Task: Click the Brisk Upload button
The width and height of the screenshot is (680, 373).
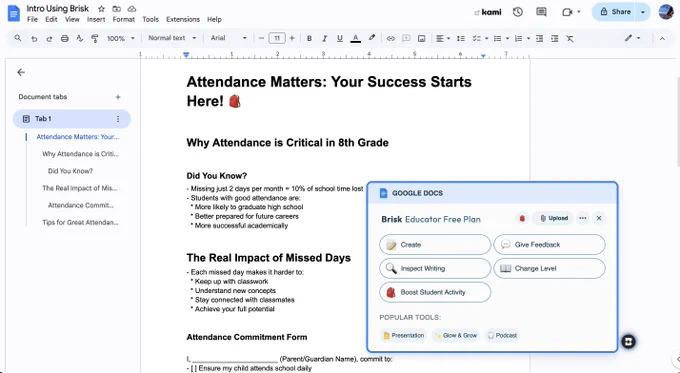Action: click(553, 218)
